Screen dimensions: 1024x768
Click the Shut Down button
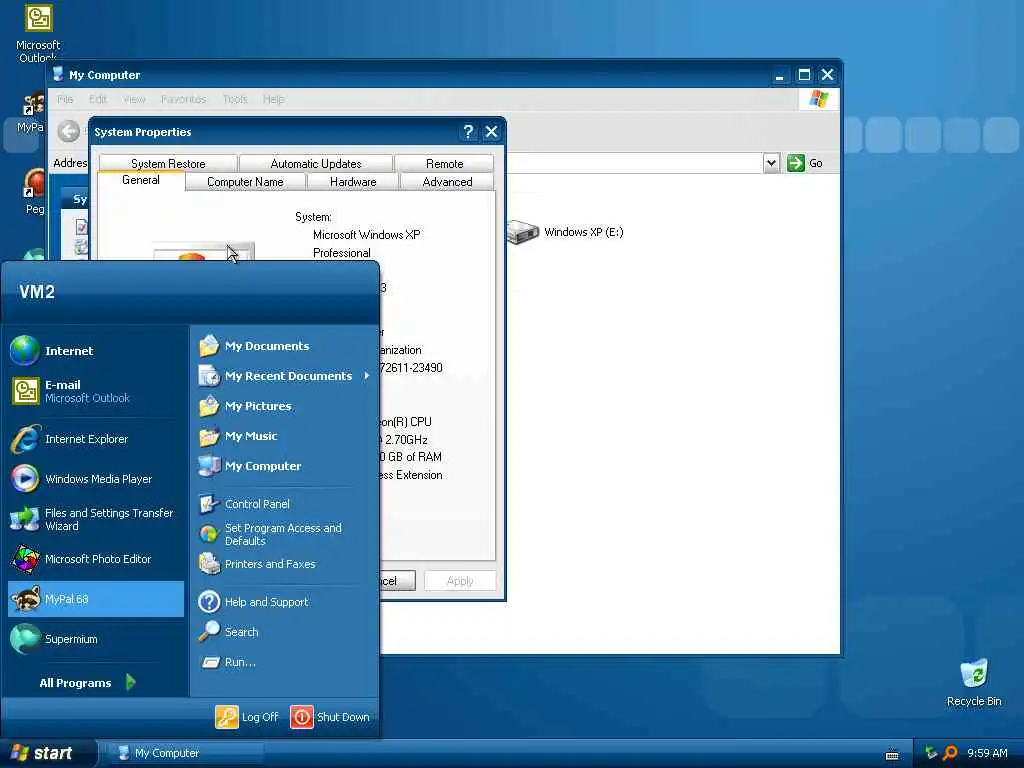tap(330, 717)
